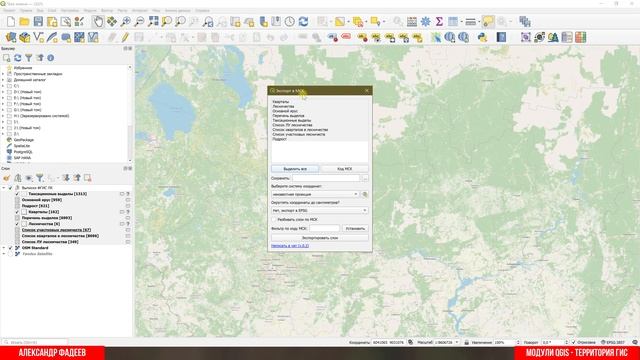Toggle the Отрисовка render checkbox
640x360 pixels.
(573, 342)
